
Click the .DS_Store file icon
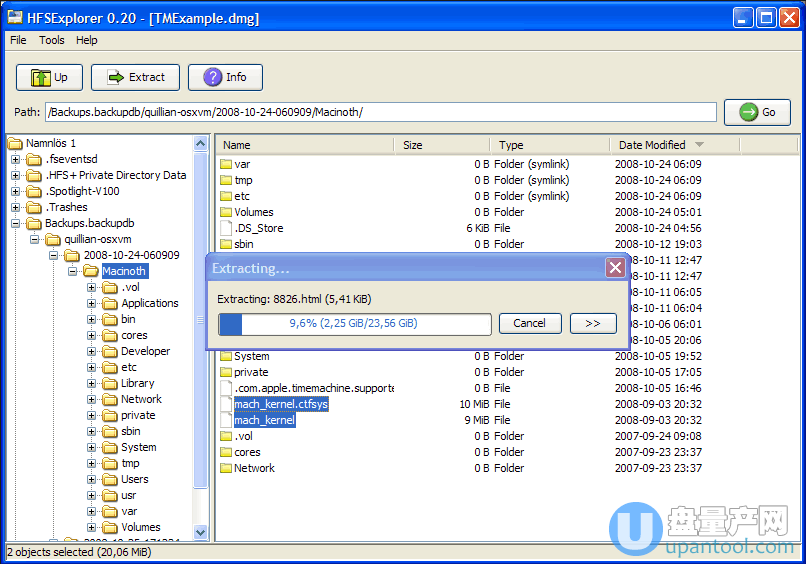coord(225,228)
